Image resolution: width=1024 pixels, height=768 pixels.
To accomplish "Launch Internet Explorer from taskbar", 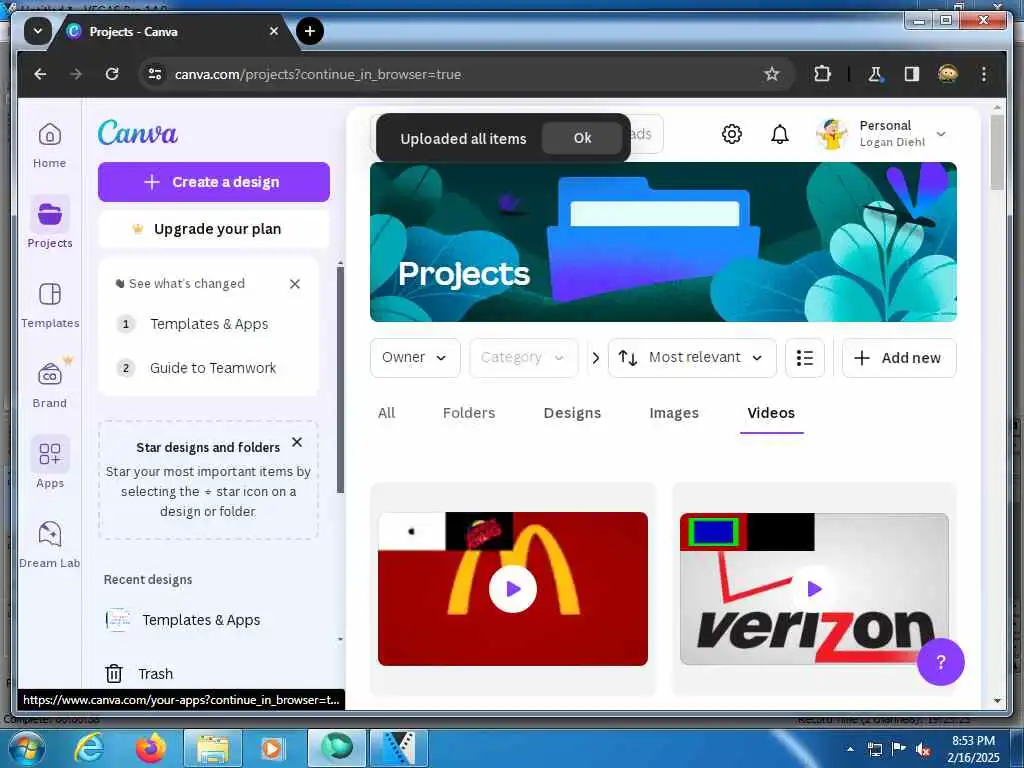I will point(89,748).
